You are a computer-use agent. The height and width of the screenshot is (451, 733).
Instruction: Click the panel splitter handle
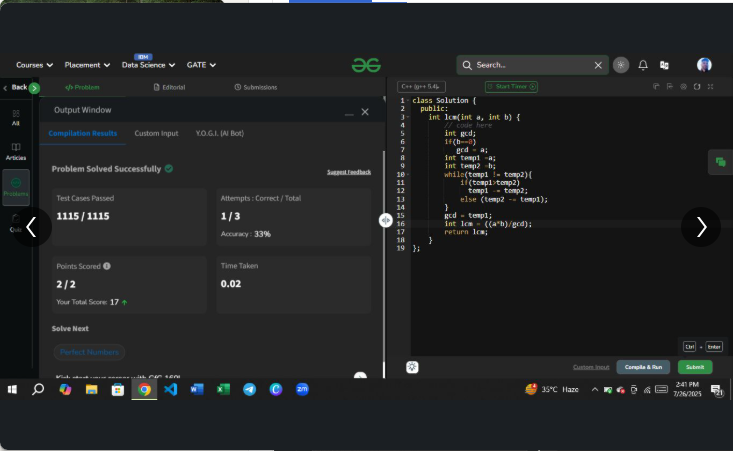386,220
